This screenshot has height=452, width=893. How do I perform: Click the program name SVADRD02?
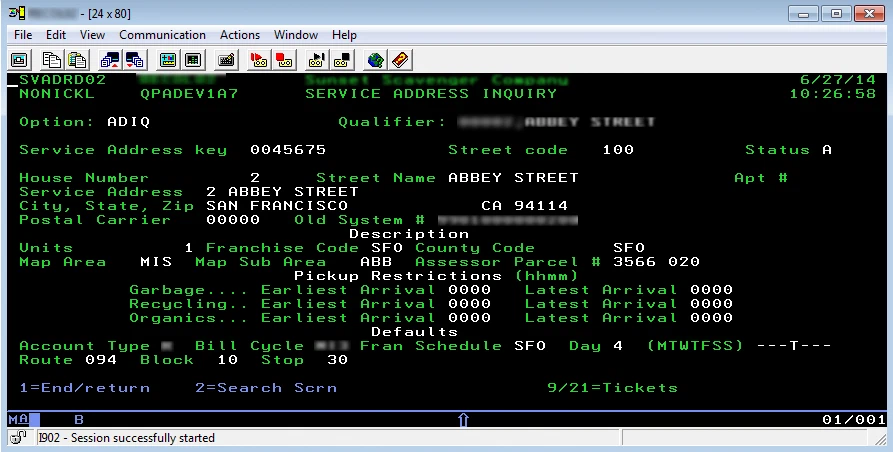tap(63, 80)
